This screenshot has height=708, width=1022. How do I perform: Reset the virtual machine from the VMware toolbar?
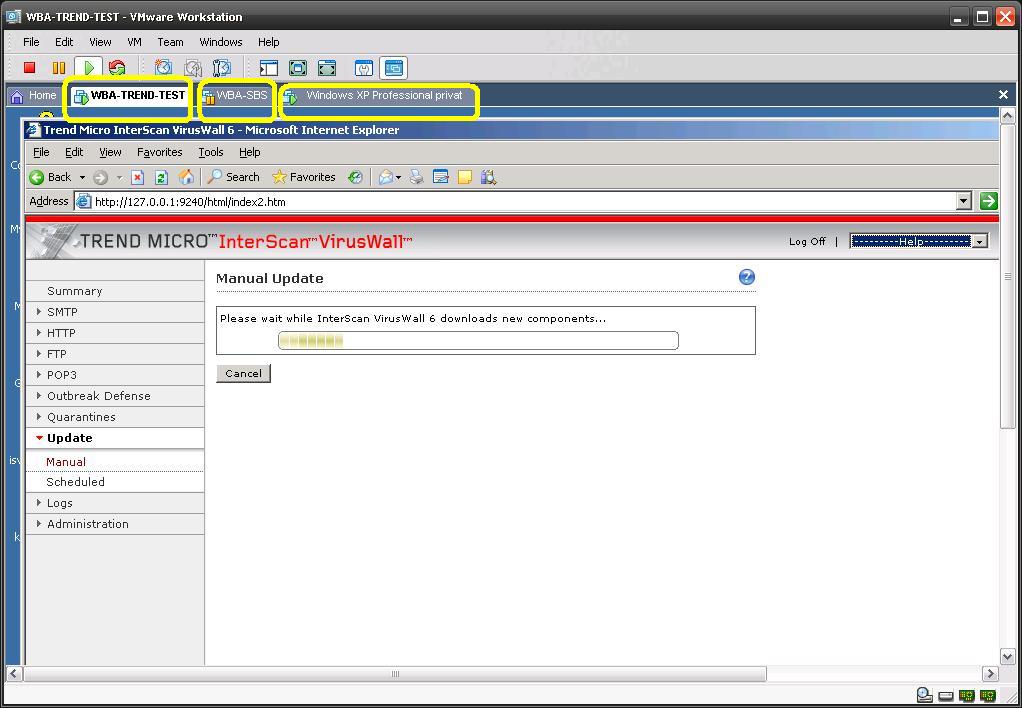(117, 67)
